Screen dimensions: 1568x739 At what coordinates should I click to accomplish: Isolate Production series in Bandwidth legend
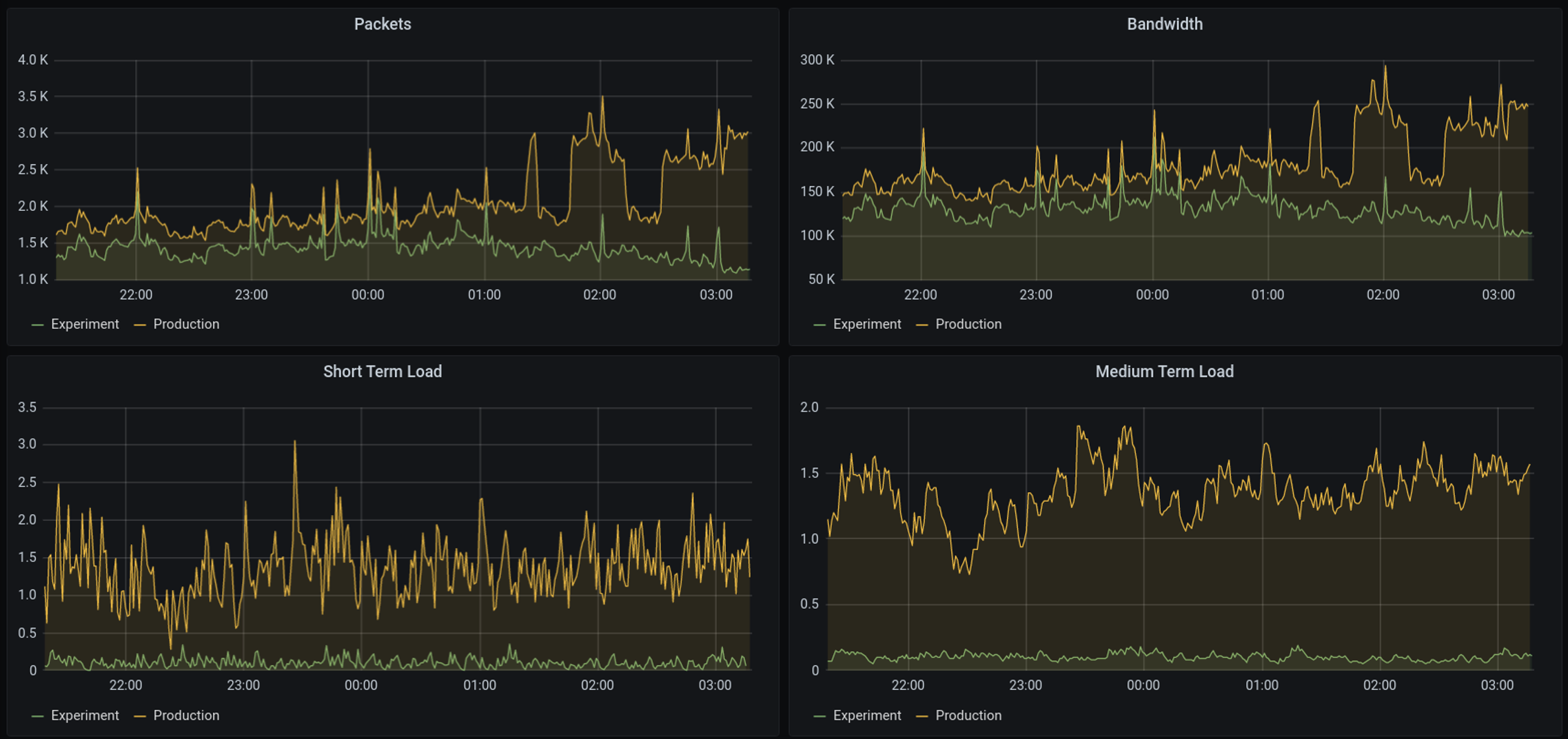pos(968,324)
